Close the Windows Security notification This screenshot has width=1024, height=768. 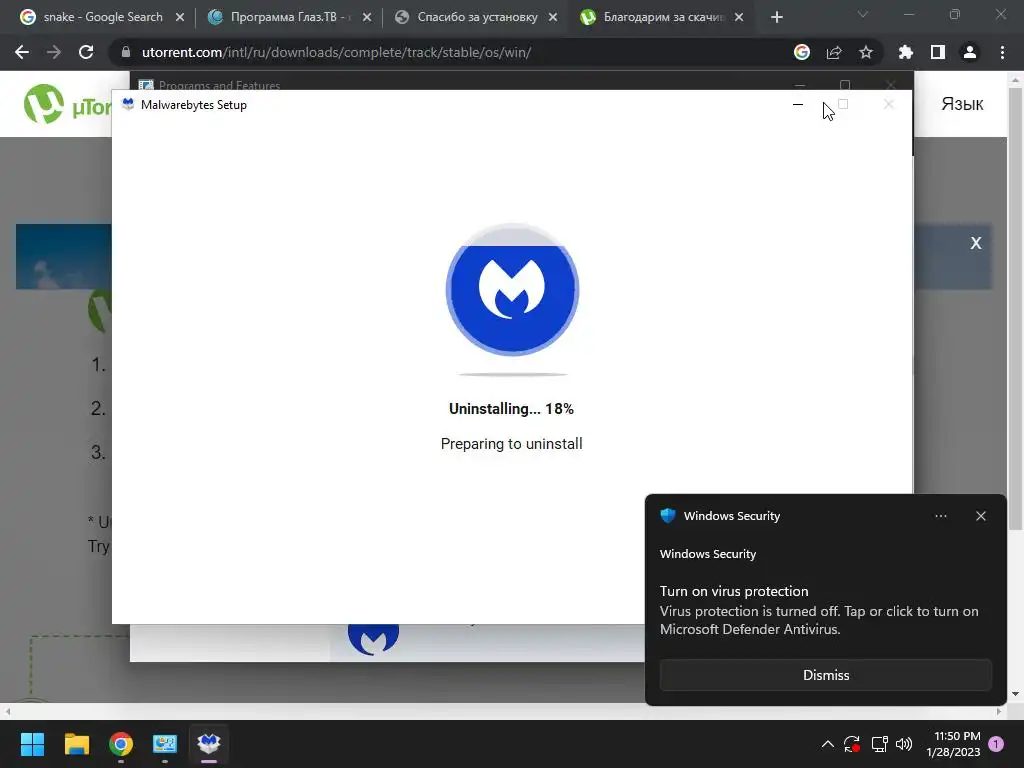tap(980, 516)
